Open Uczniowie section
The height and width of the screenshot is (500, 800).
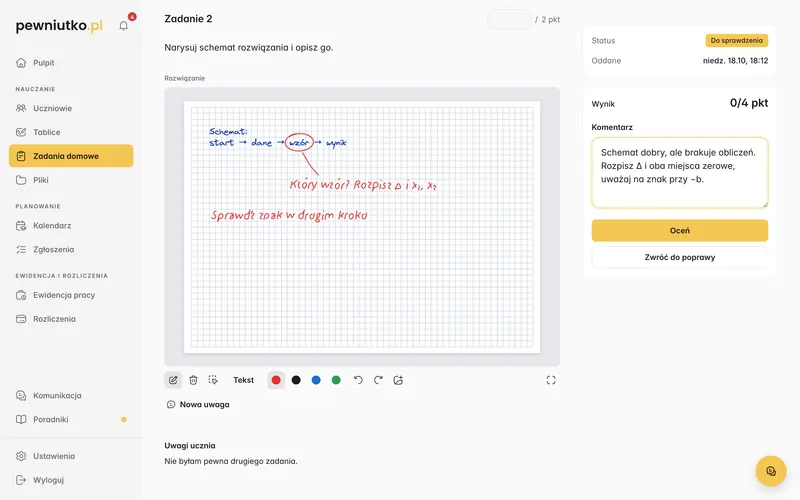click(71, 108)
